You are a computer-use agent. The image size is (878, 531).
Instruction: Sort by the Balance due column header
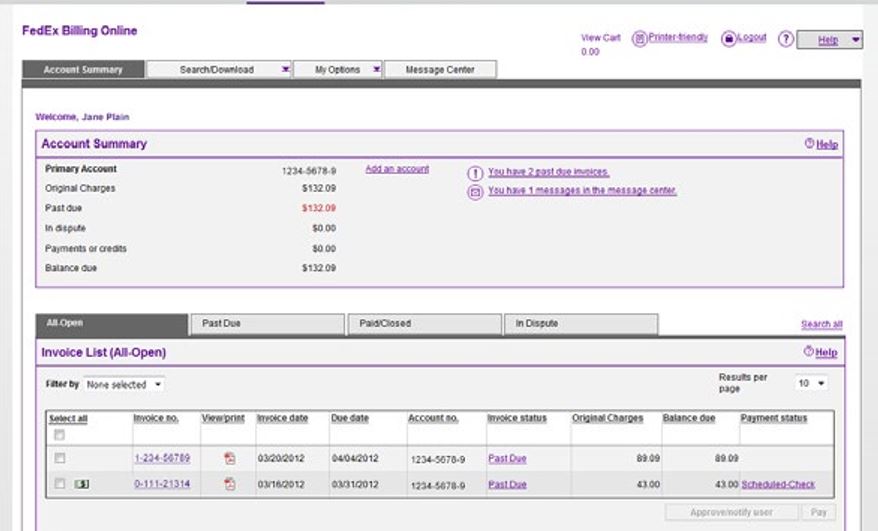point(689,418)
